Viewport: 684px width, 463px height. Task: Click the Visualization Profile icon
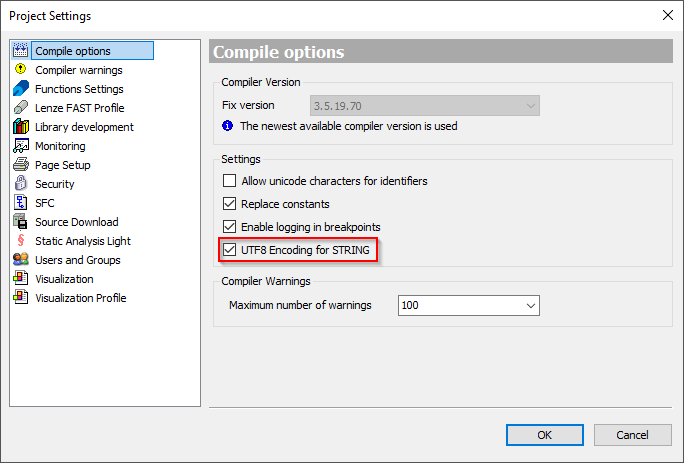(x=21, y=298)
